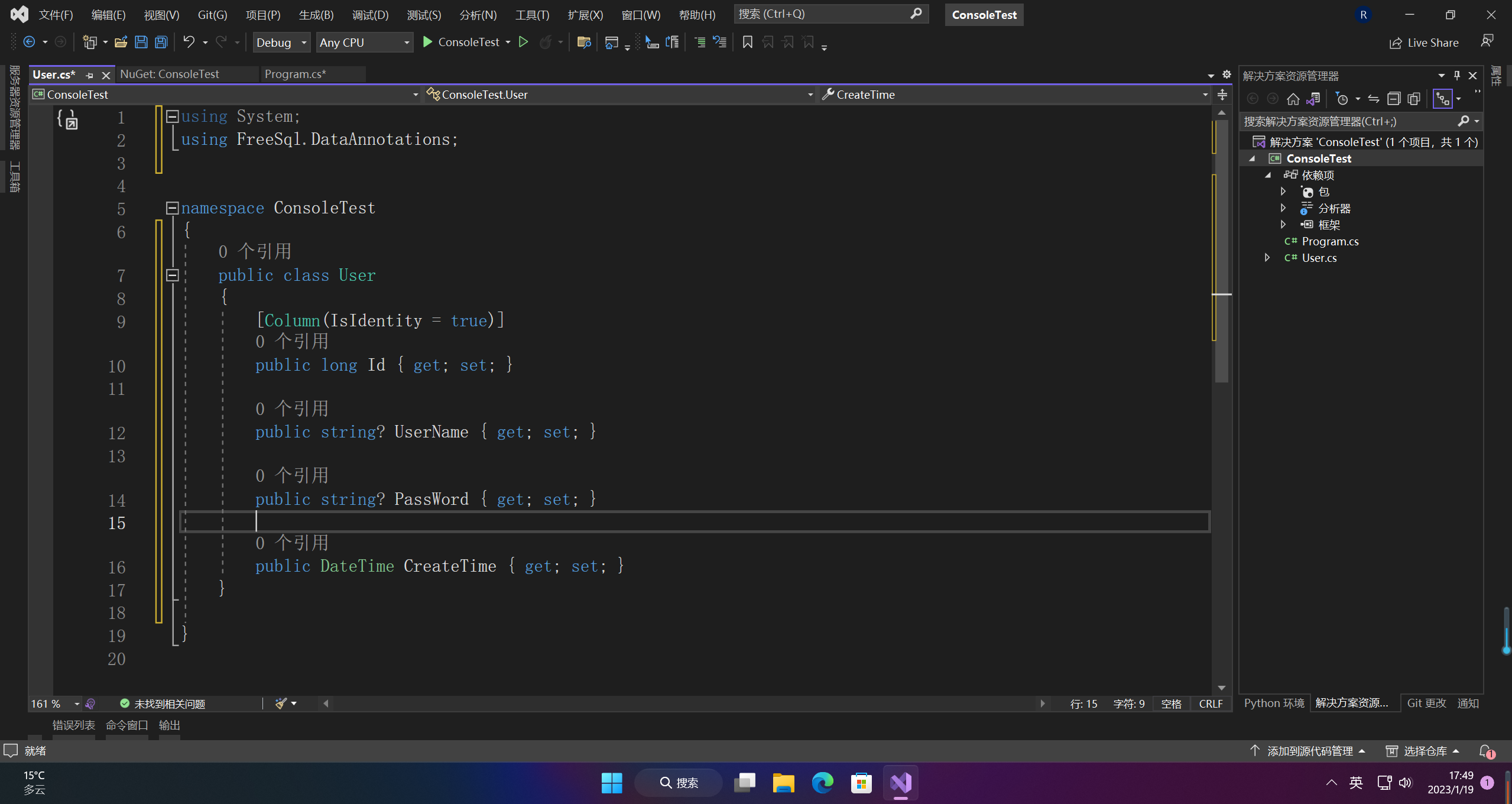Image resolution: width=1512 pixels, height=804 pixels.
Task: Open ConsoleTest project scope dropdown
Action: coord(225,95)
